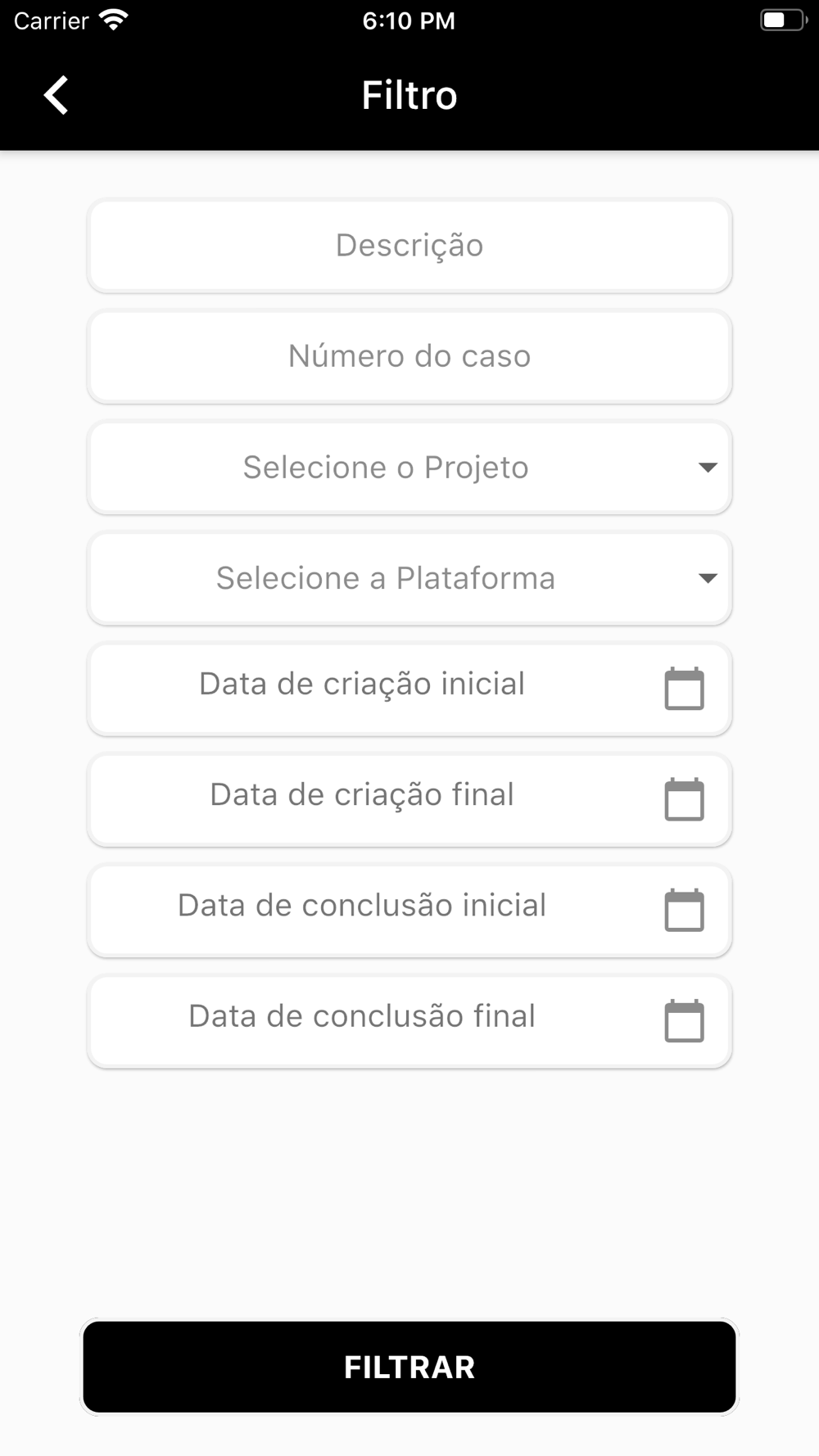Viewport: 819px width, 1456px height.
Task: Select the Data de conclusão inicial field
Action: point(362,906)
